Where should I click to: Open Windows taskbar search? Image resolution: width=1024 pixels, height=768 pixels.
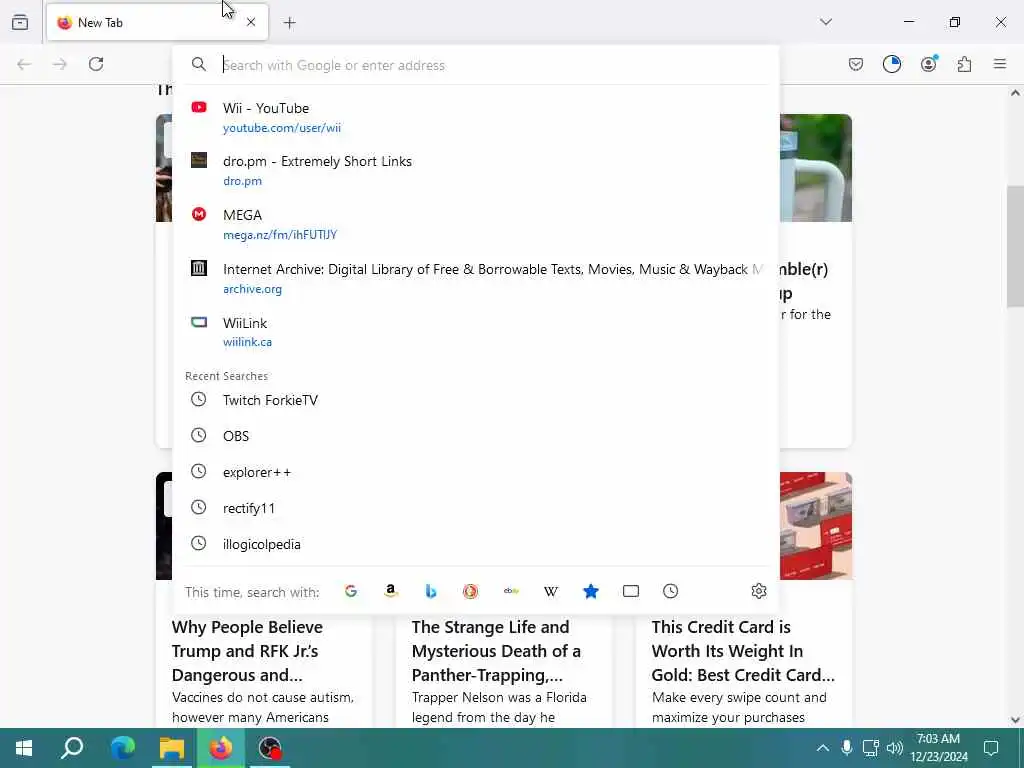72,748
